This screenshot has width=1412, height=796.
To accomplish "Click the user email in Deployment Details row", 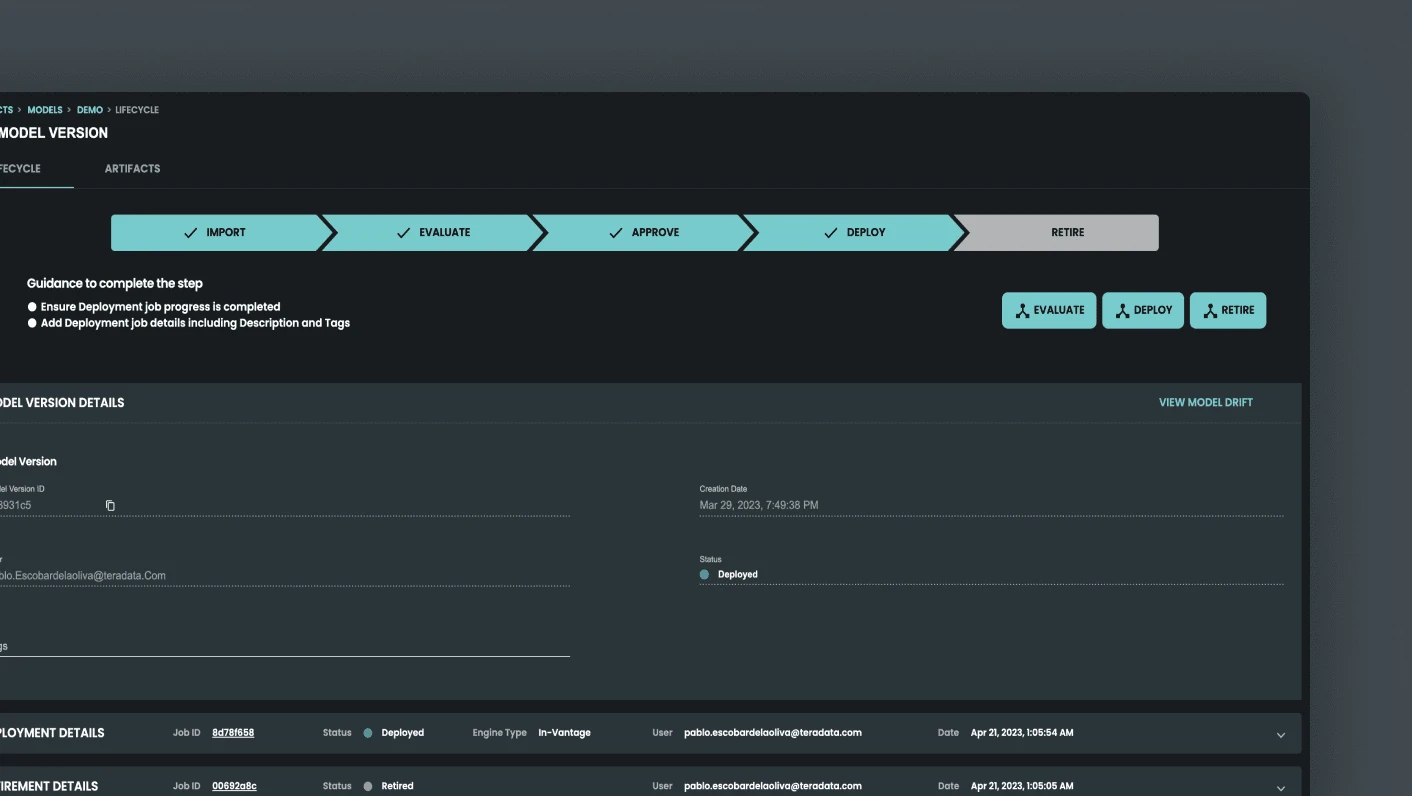I will pyautogui.click(x=773, y=733).
